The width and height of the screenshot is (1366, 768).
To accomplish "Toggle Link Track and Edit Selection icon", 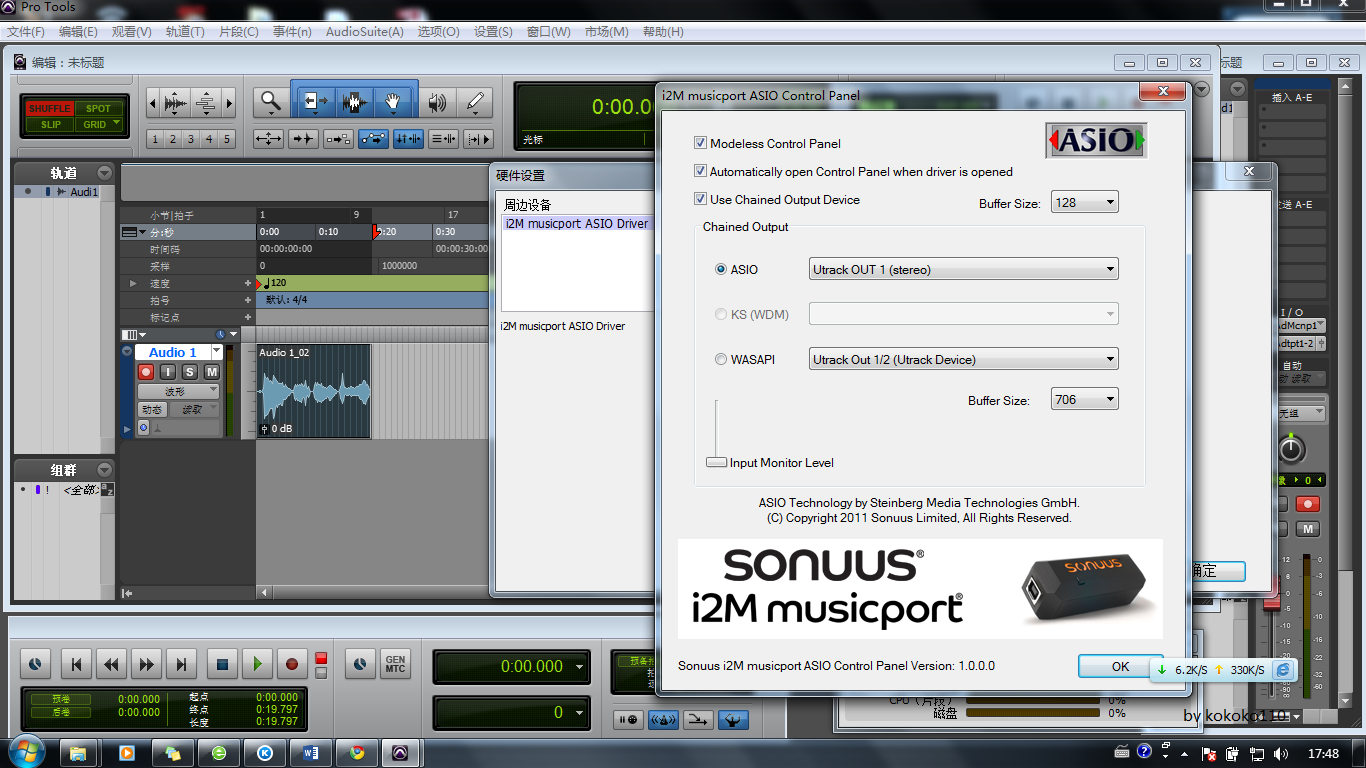I will pyautogui.click(x=443, y=139).
